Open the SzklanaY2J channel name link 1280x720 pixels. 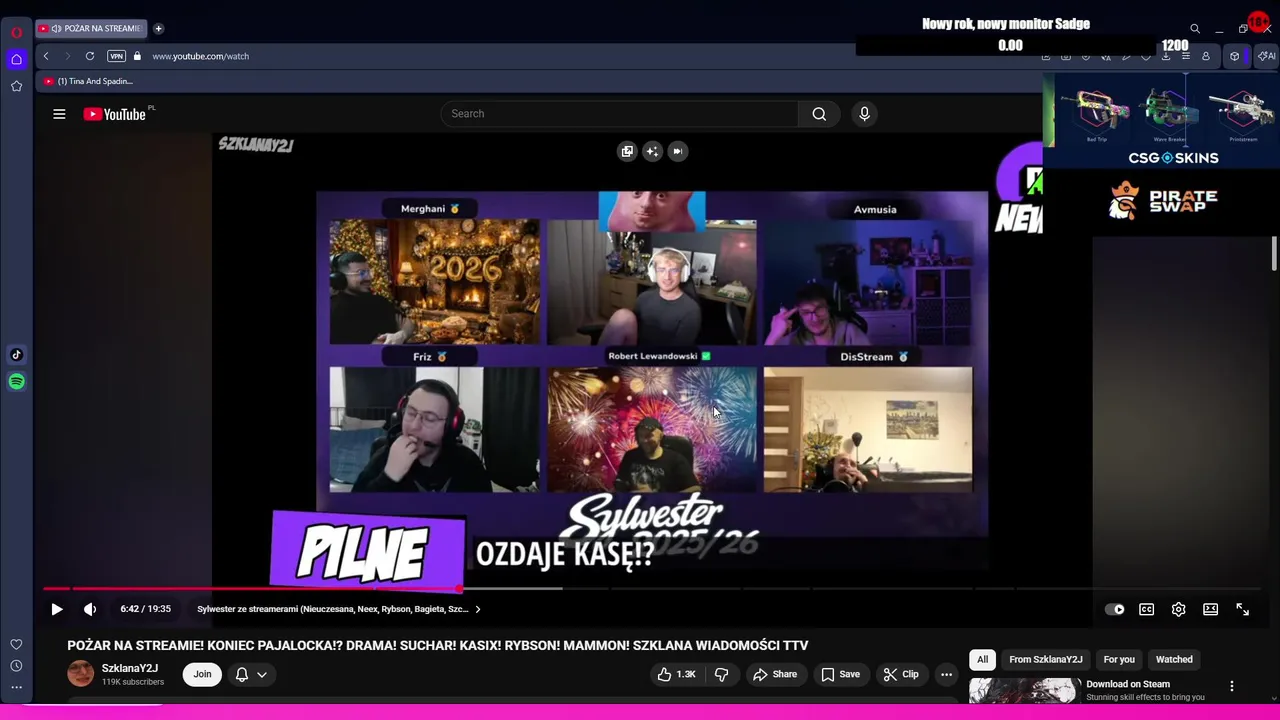tap(129, 668)
